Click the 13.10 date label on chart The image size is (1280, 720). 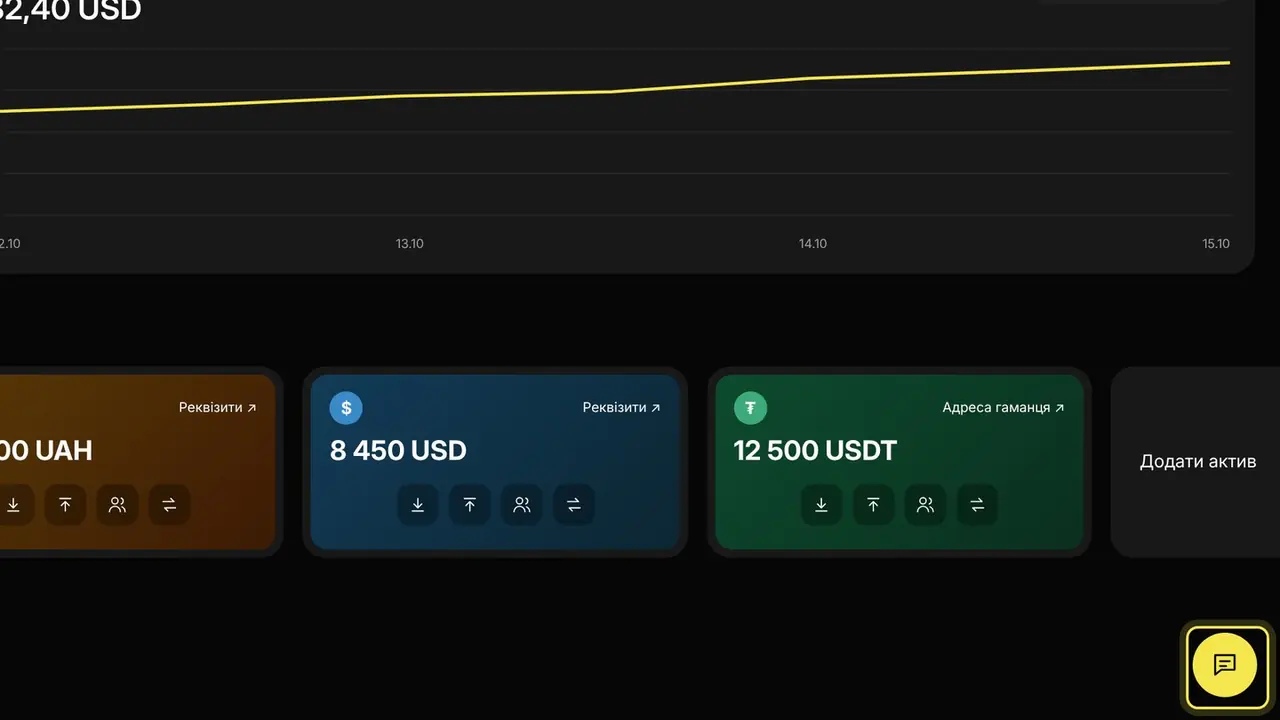tap(410, 244)
